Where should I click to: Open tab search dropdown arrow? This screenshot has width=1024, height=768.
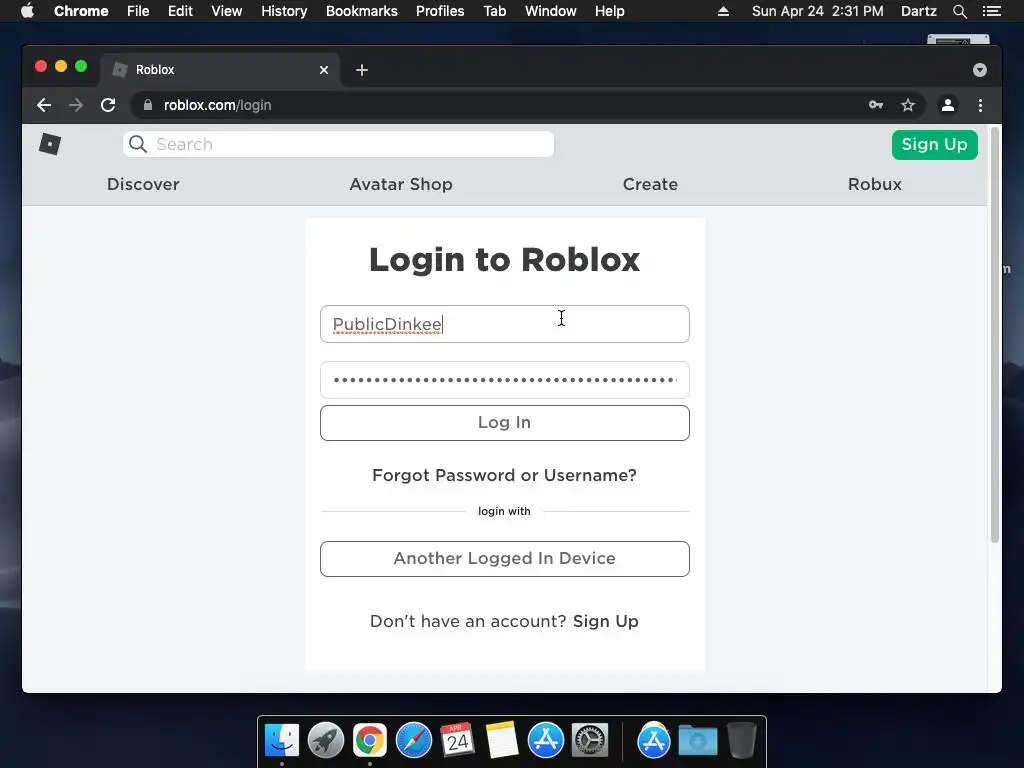pyautogui.click(x=980, y=70)
